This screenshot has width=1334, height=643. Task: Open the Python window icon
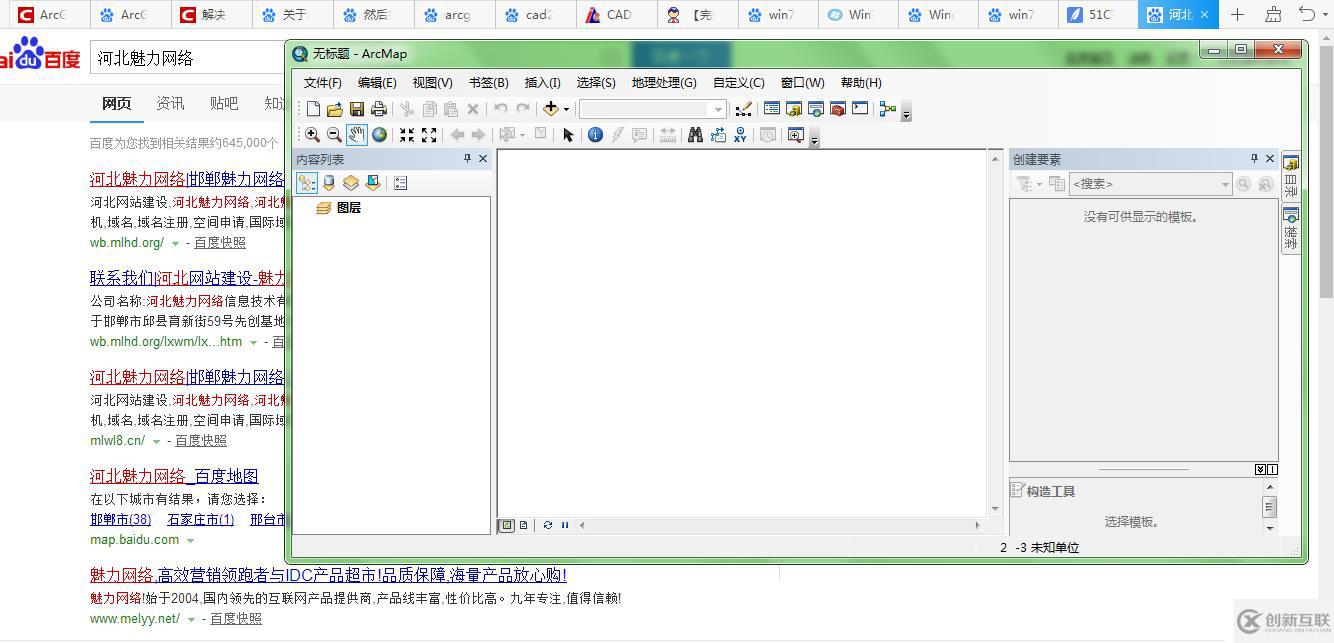pos(860,109)
